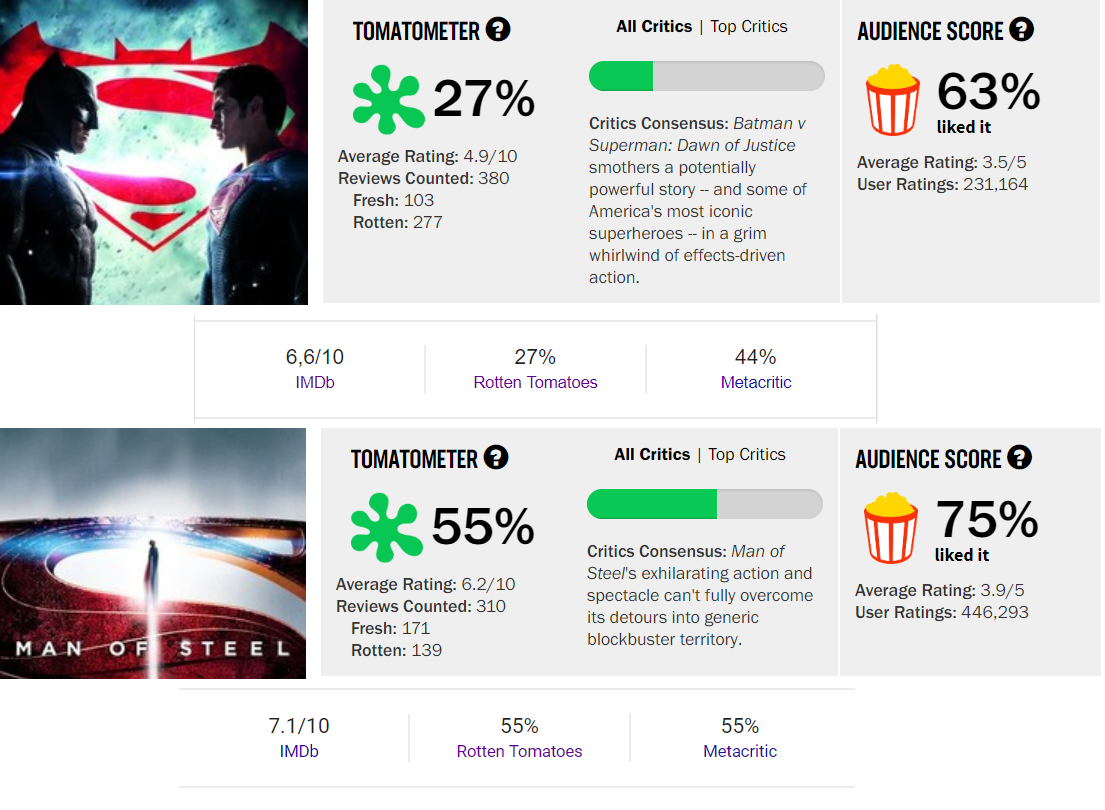Open the Metacritic link under 44%
The width and height of the screenshot is (1105, 810).
(756, 382)
